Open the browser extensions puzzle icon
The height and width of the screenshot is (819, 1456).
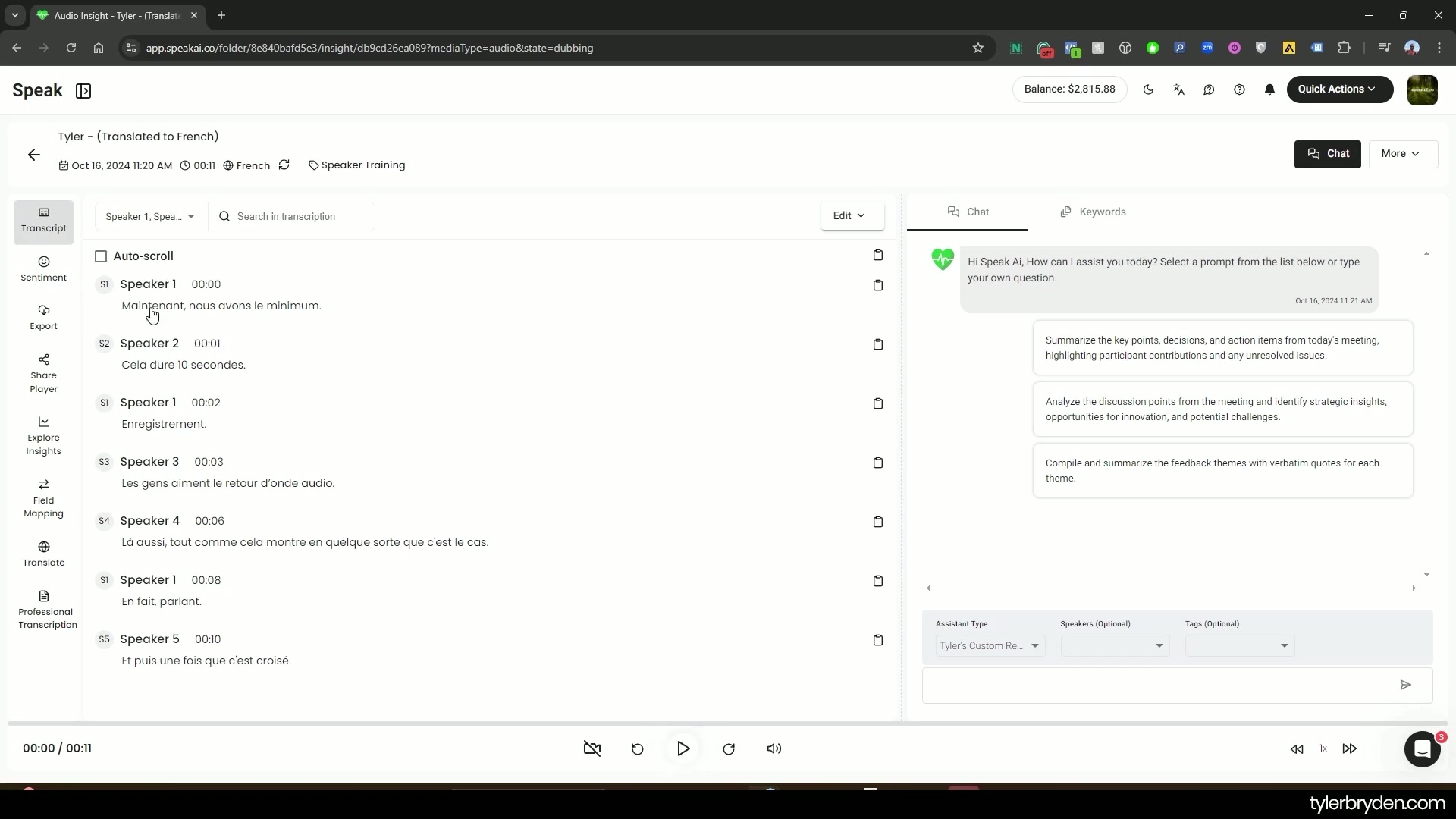(x=1345, y=48)
